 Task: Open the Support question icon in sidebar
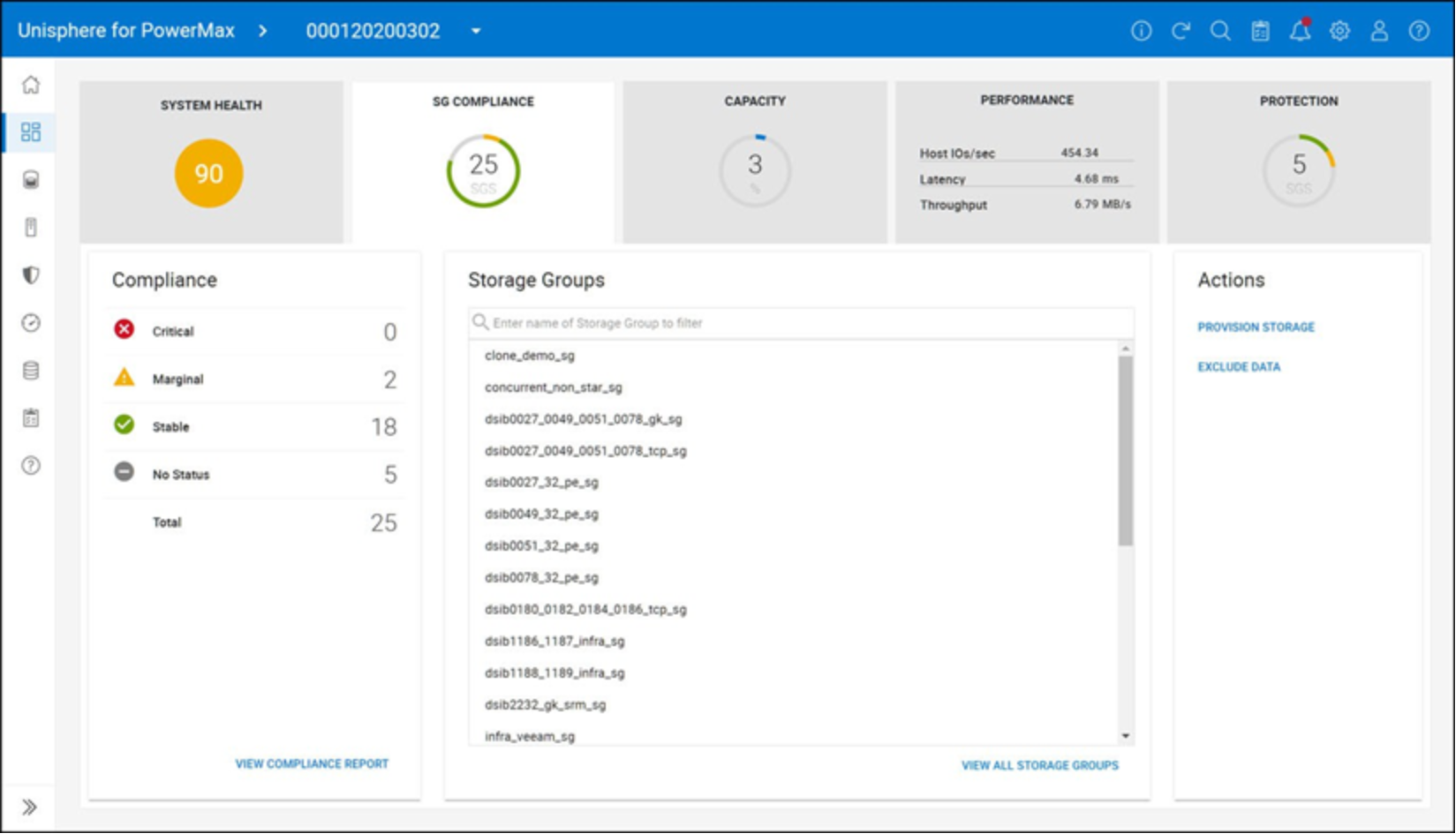31,466
